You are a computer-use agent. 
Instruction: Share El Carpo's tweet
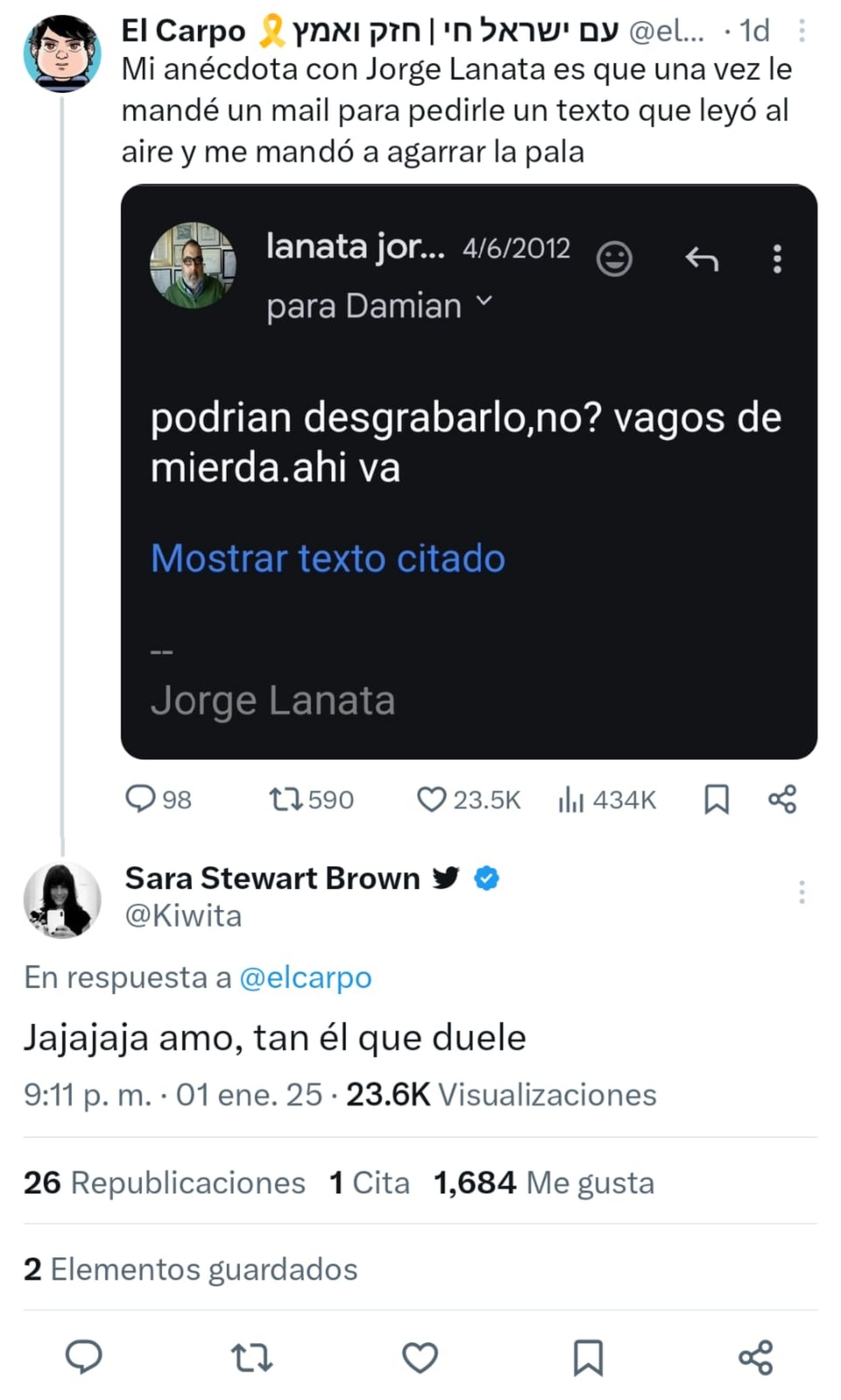click(x=783, y=800)
